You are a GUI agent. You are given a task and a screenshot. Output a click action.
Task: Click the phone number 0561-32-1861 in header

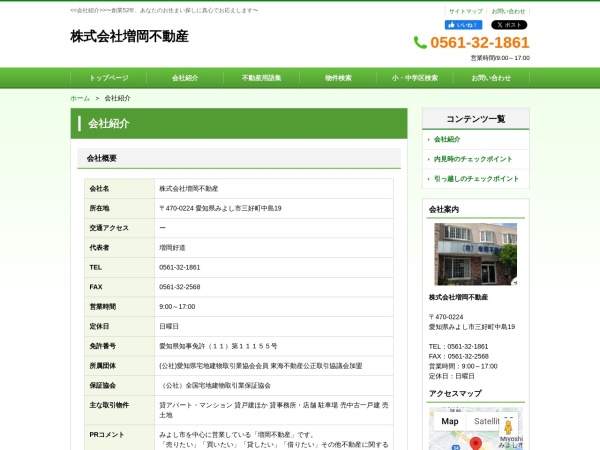(480, 42)
